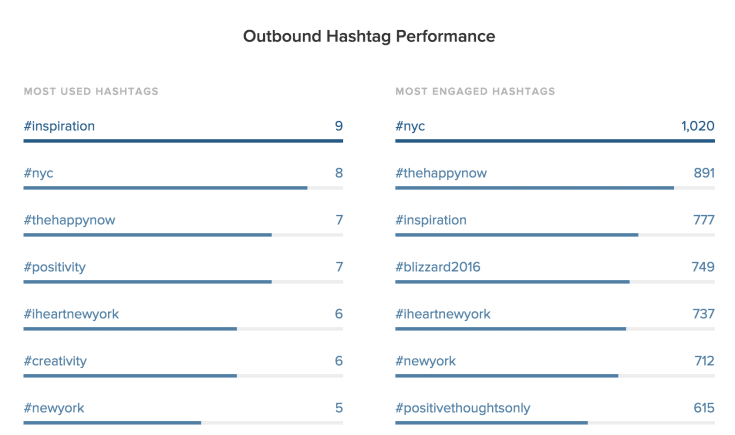Click #iheartnewyork in Most Engaged Hashtags
Screen dimensions: 735x435
click(443, 314)
